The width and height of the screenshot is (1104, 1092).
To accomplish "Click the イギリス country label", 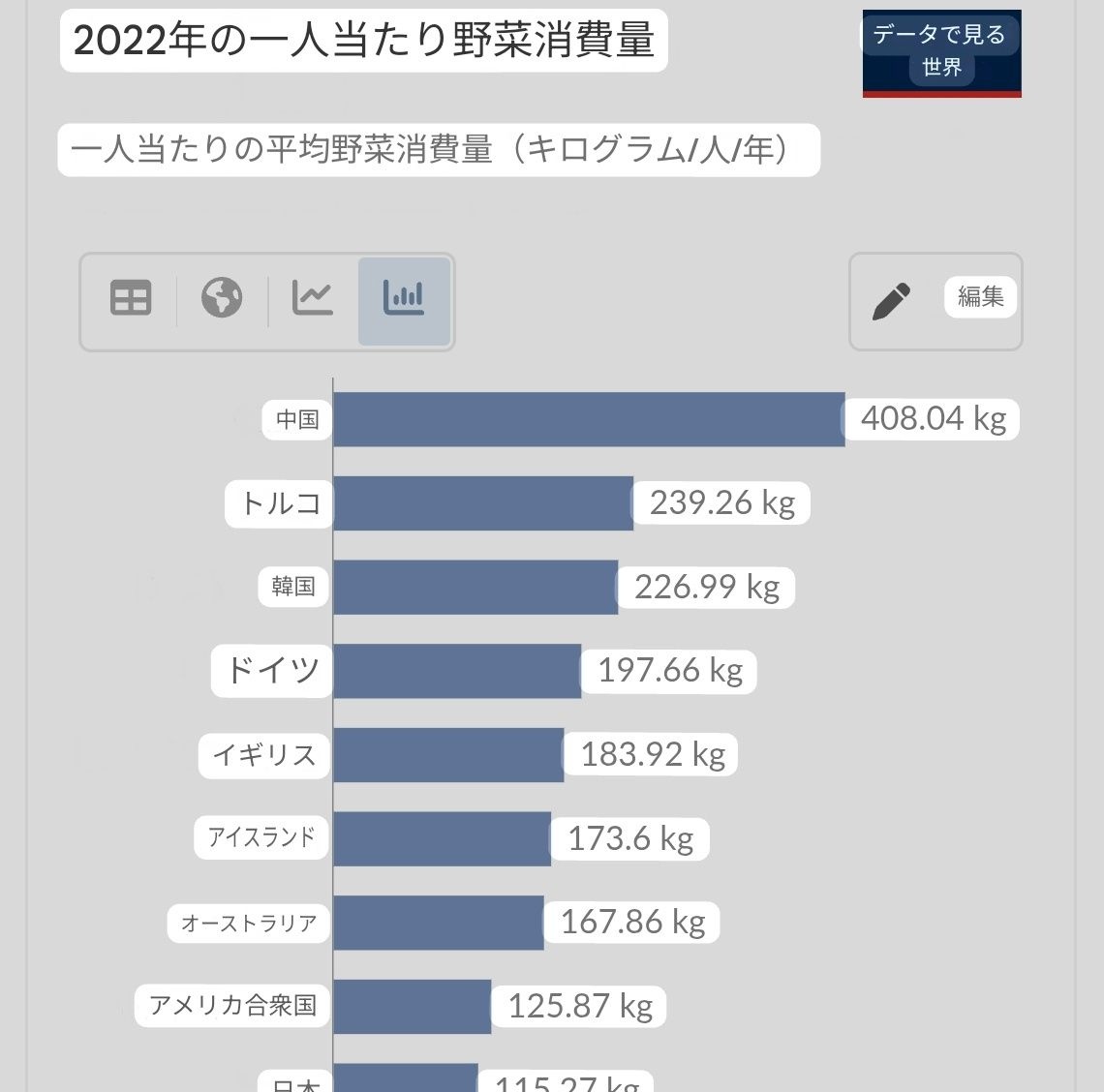I will click(265, 755).
